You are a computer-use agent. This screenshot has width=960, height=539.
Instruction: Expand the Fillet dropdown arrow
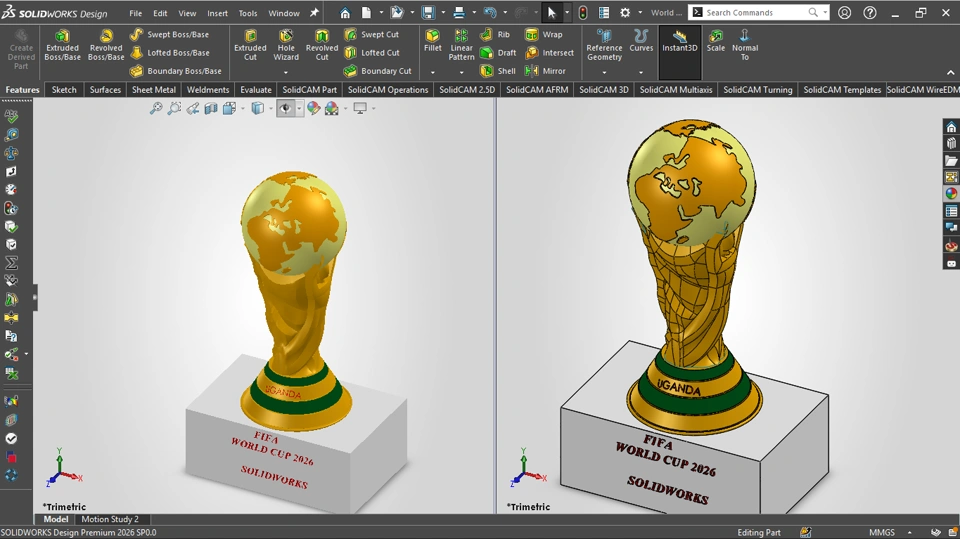433,72
